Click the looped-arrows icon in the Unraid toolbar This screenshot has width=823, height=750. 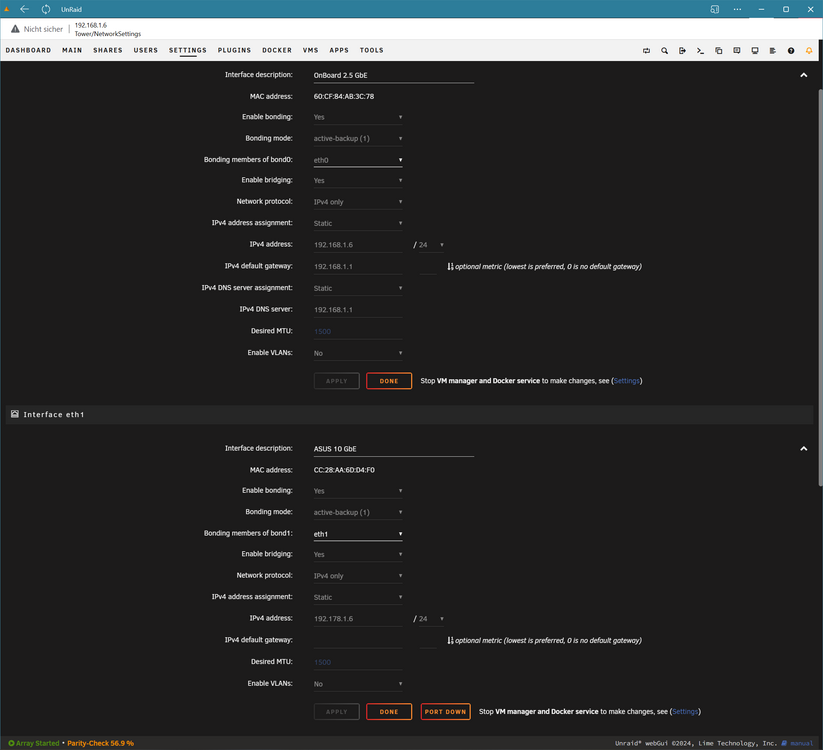coord(646,50)
